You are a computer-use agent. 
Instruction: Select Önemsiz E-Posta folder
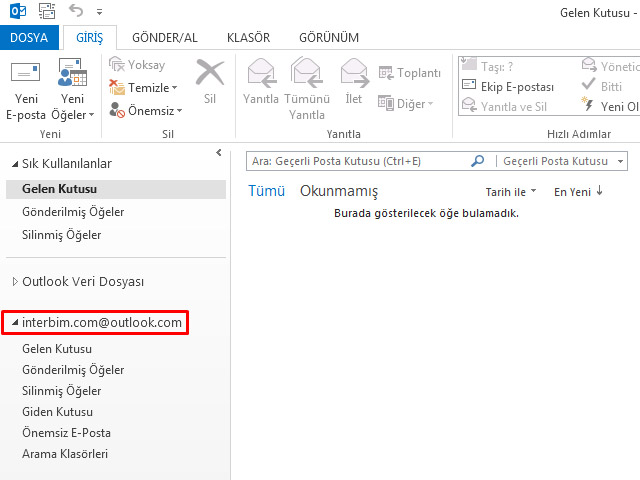(66, 433)
